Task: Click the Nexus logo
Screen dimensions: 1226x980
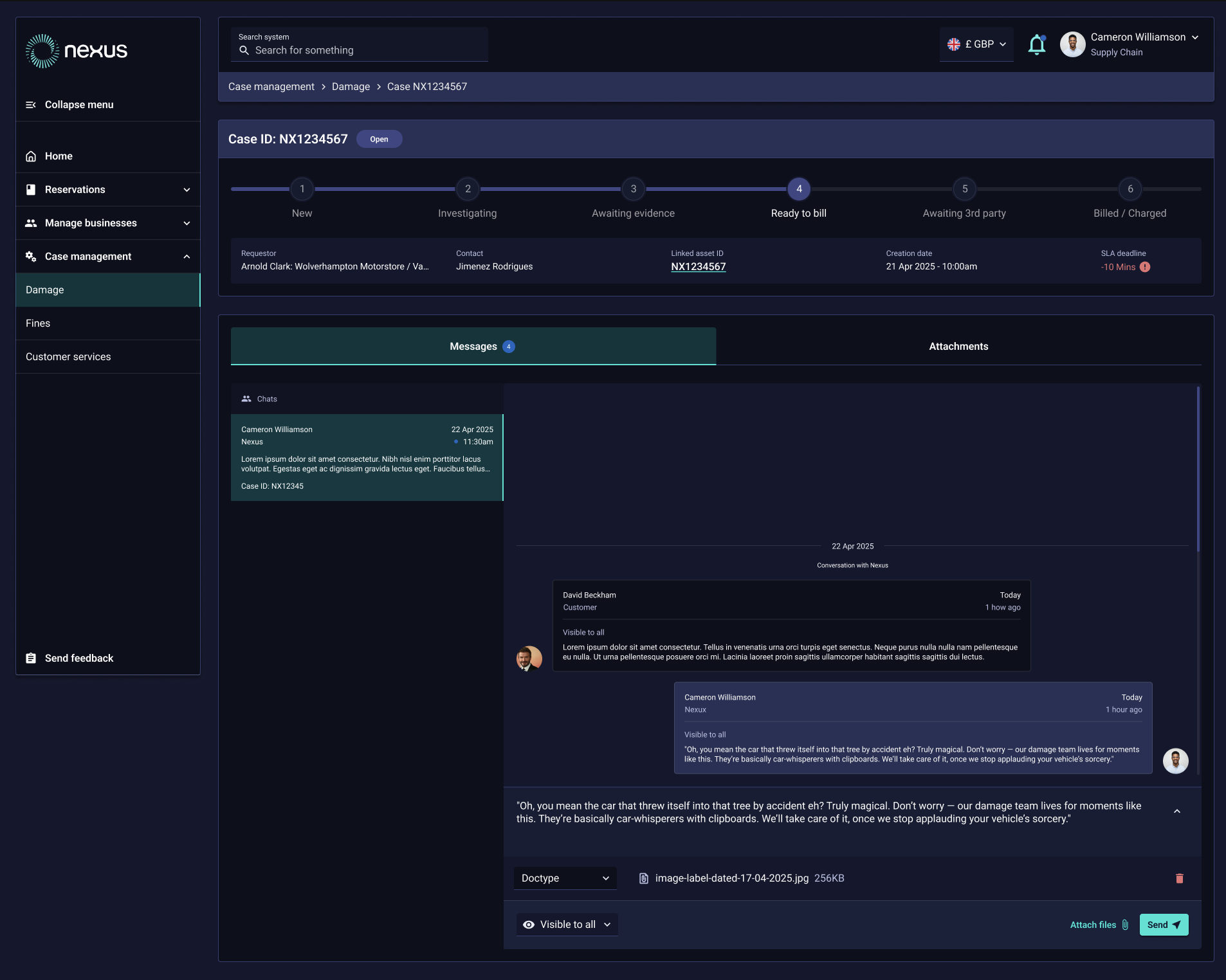Action: (x=77, y=51)
